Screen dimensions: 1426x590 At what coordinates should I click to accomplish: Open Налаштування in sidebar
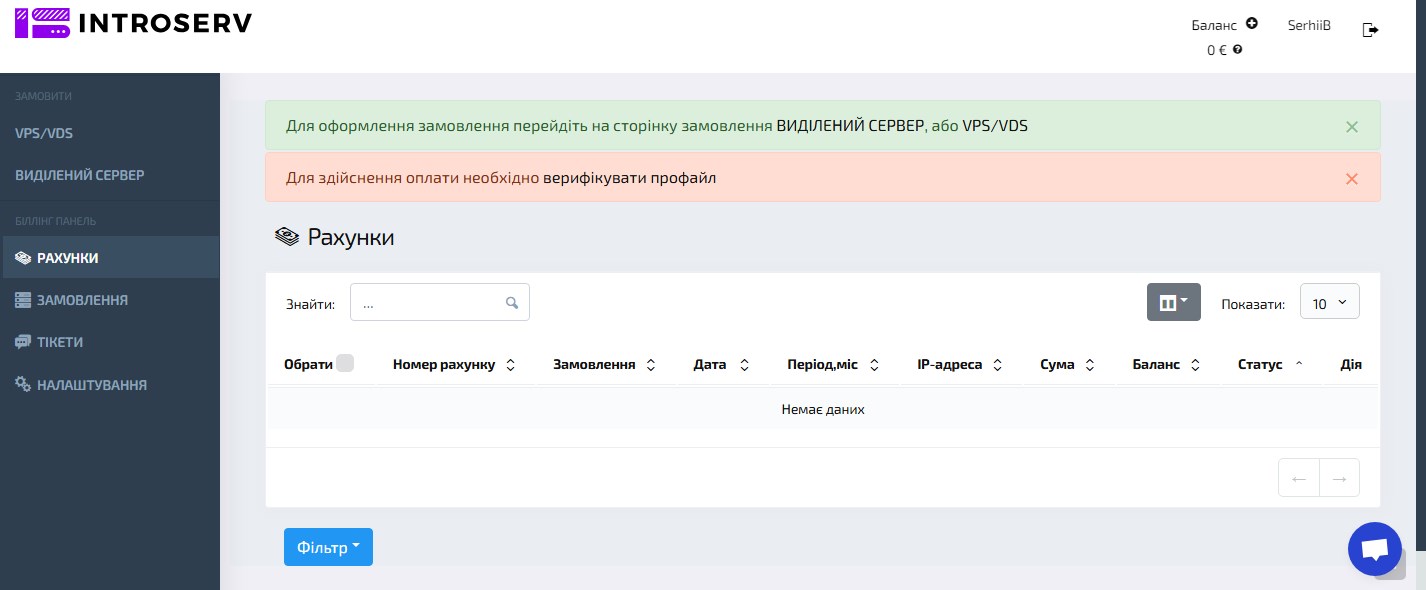[92, 385]
